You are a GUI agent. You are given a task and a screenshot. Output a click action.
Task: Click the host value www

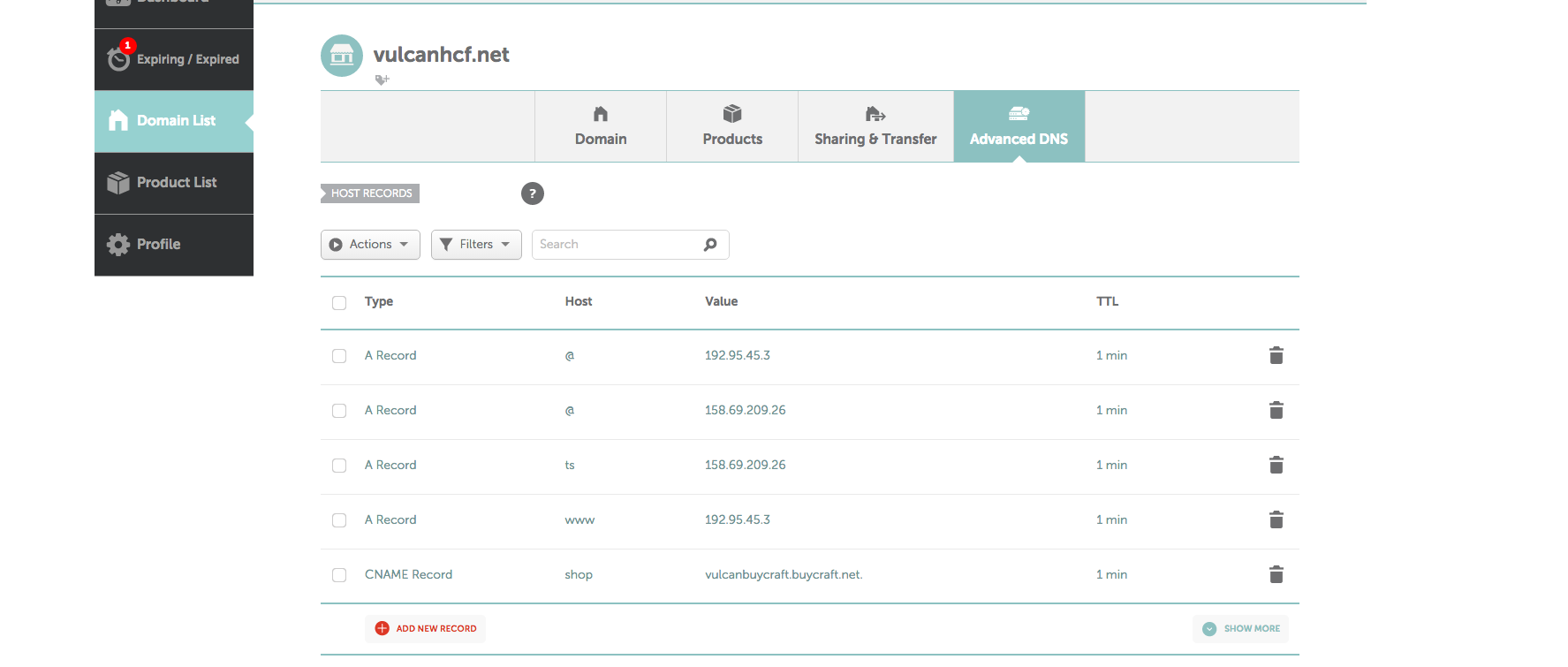coord(579,519)
